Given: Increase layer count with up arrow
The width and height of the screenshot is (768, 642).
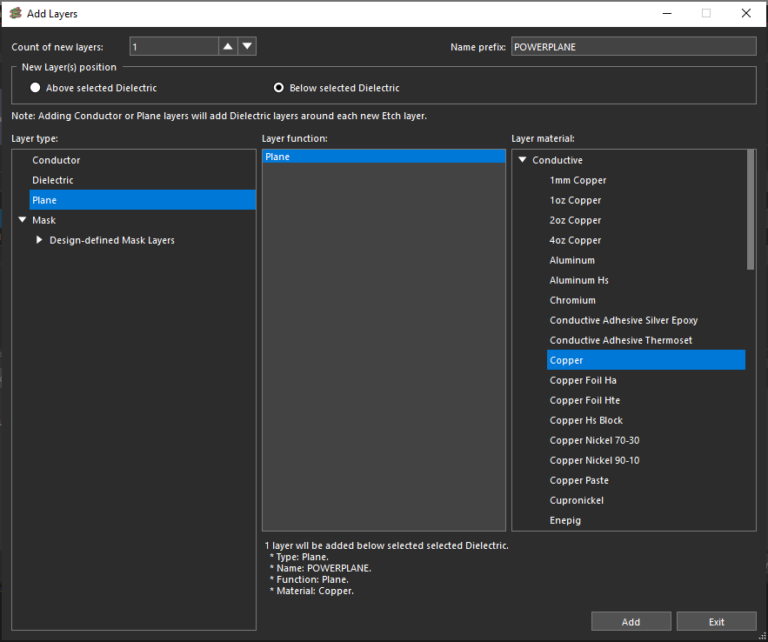Looking at the screenshot, I should [x=228, y=46].
